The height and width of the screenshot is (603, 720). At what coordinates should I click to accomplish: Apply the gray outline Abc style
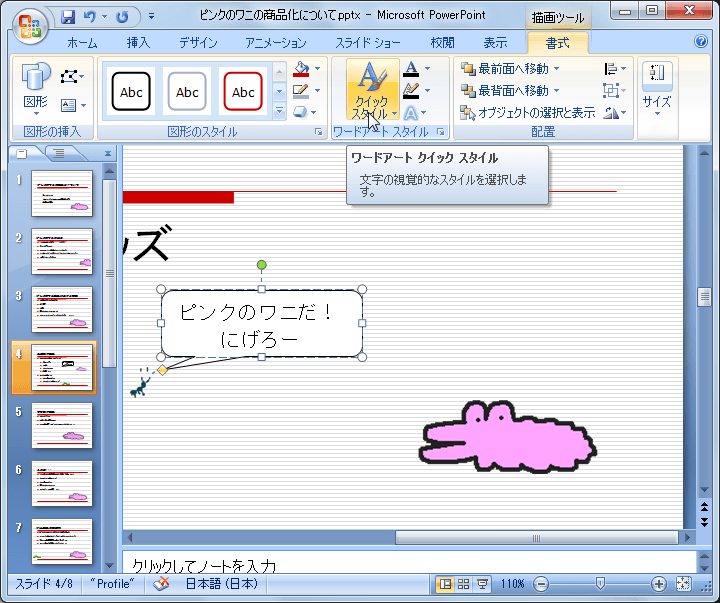[x=187, y=91]
